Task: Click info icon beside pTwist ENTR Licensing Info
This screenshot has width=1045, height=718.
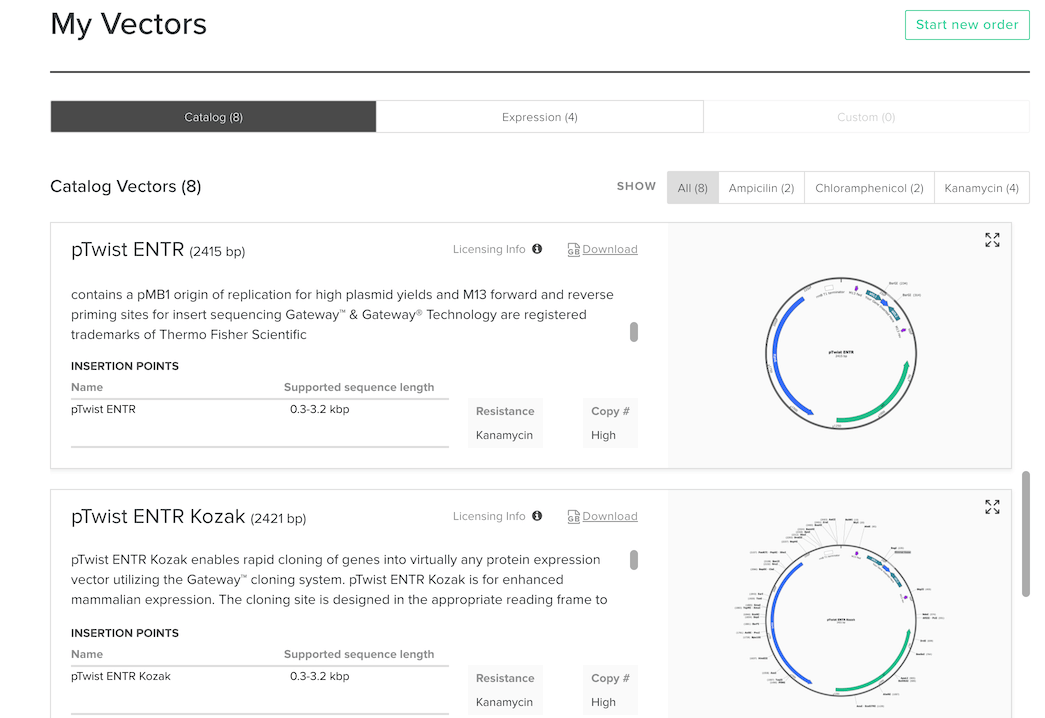Action: [537, 249]
